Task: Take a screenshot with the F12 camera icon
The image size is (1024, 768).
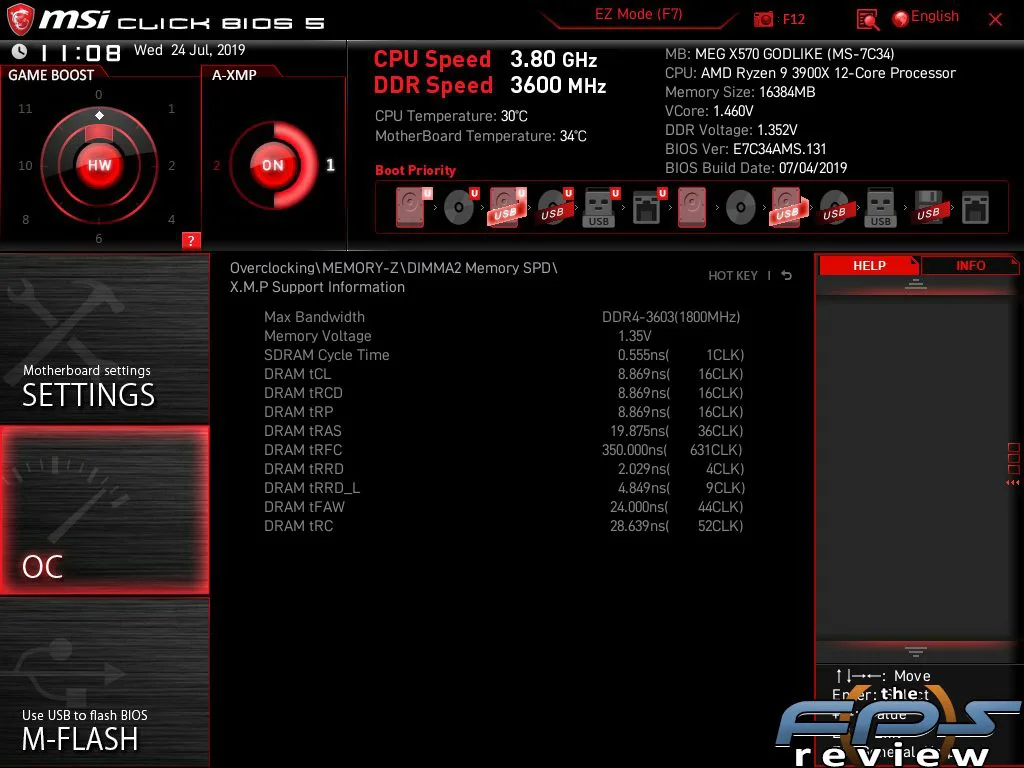Action: tap(763, 19)
